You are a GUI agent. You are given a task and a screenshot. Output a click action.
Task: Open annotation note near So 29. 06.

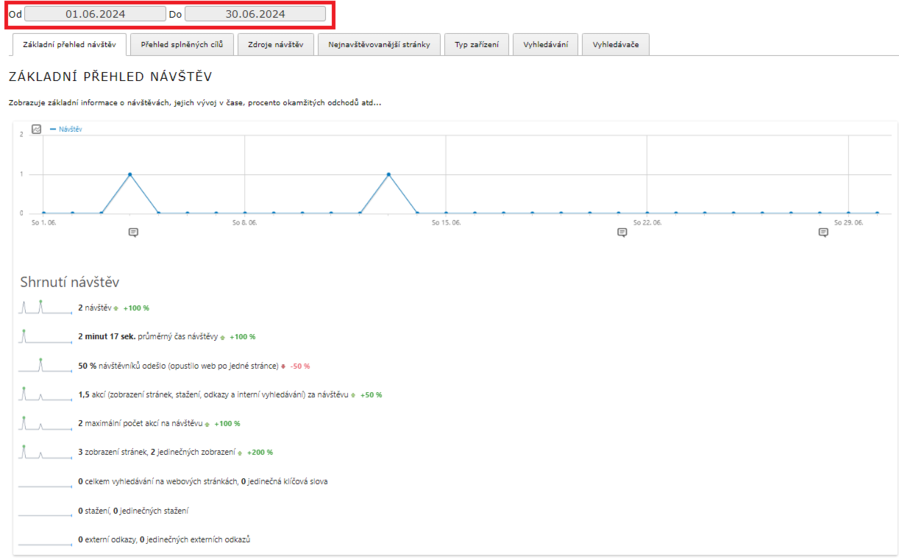(823, 232)
